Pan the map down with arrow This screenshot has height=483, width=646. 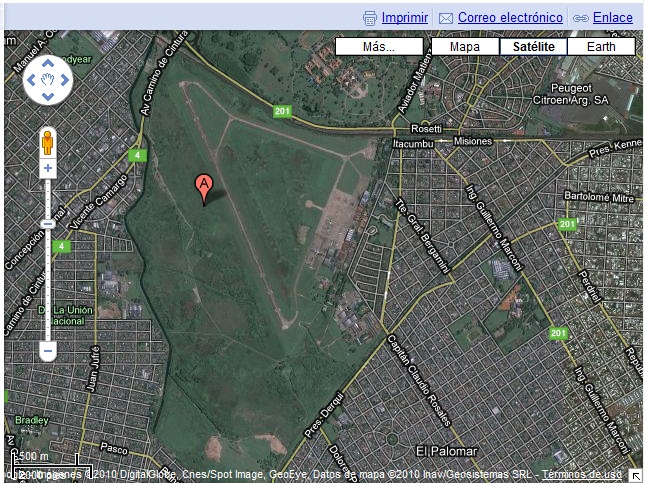(x=48, y=96)
